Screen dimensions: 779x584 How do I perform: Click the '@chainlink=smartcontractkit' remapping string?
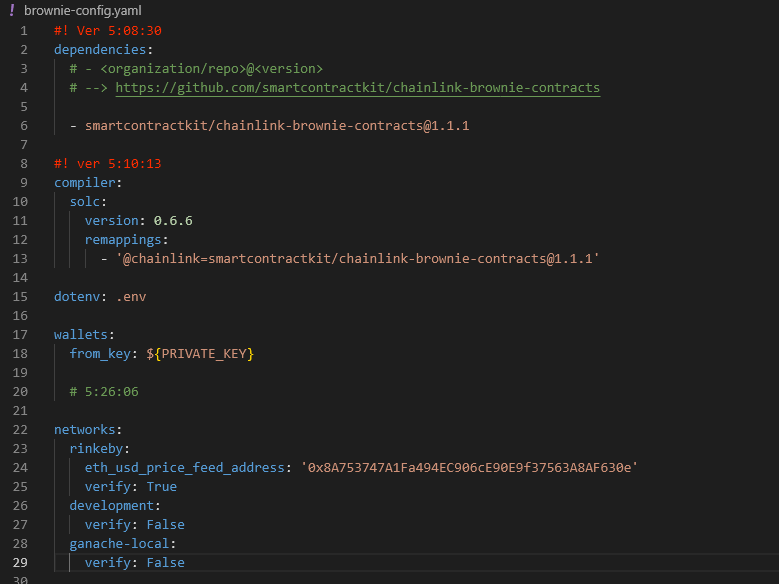pos(358,258)
